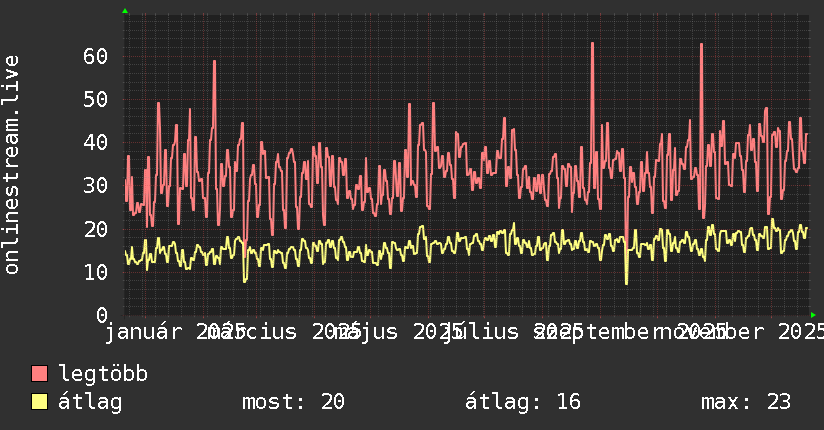The image size is (824, 430).
Task: Click the 40 y-axis label
Action: tap(96, 142)
